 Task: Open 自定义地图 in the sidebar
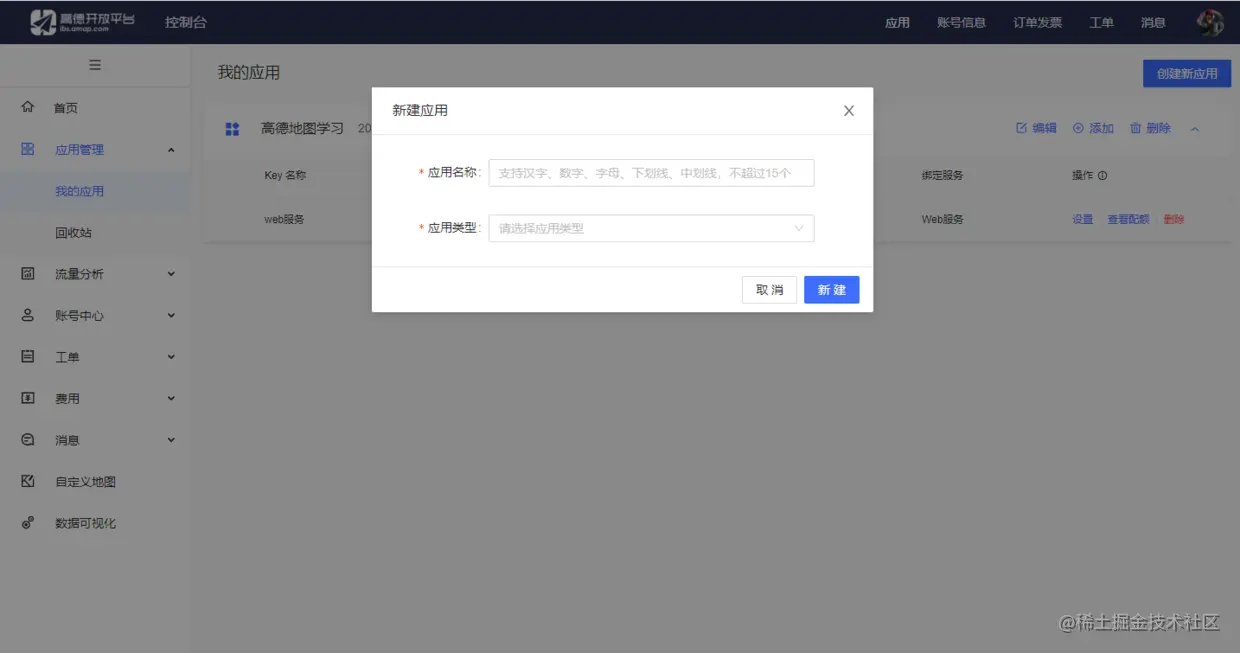coord(85,482)
